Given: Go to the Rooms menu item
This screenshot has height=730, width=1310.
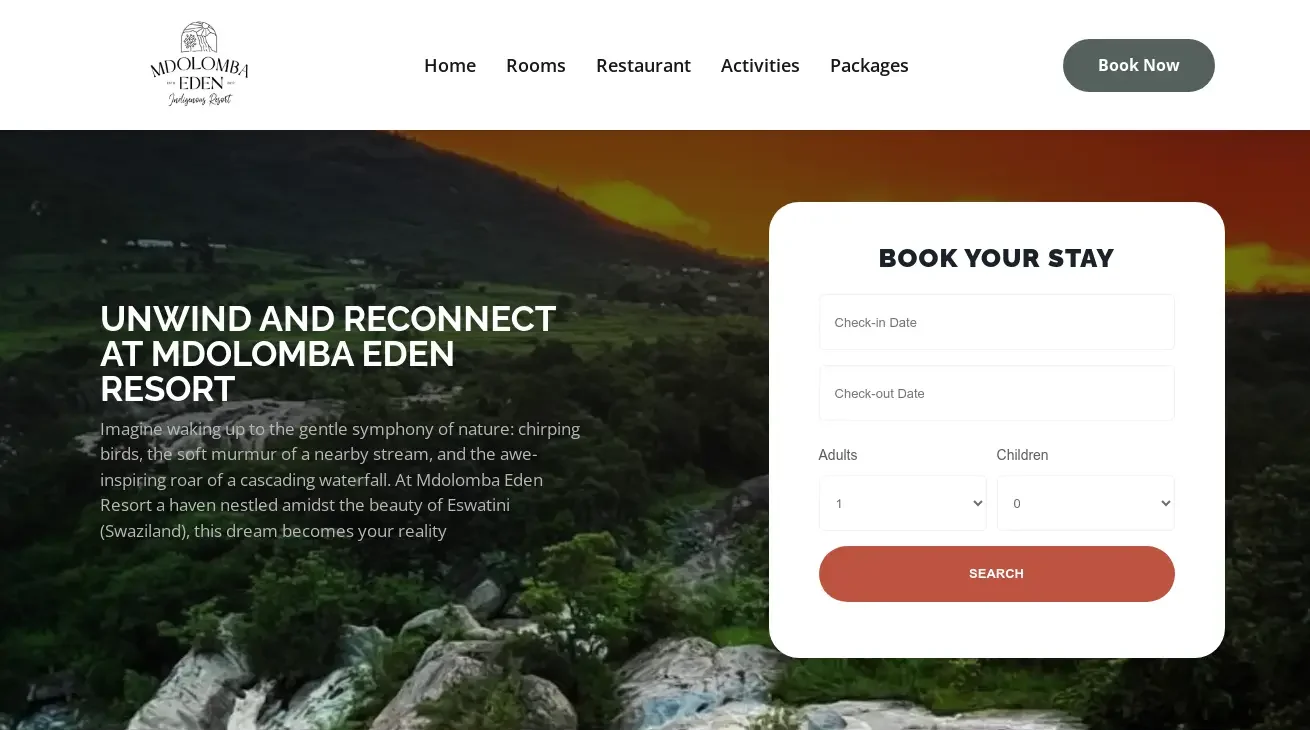Looking at the screenshot, I should (536, 65).
